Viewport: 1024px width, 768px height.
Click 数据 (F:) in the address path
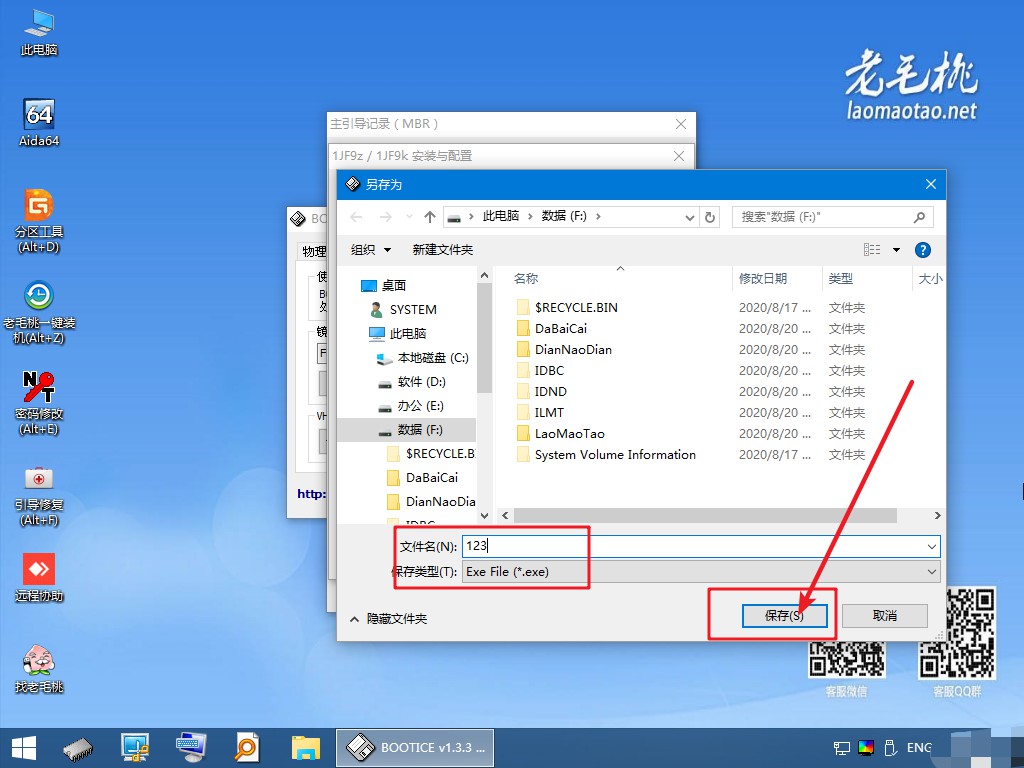[564, 216]
